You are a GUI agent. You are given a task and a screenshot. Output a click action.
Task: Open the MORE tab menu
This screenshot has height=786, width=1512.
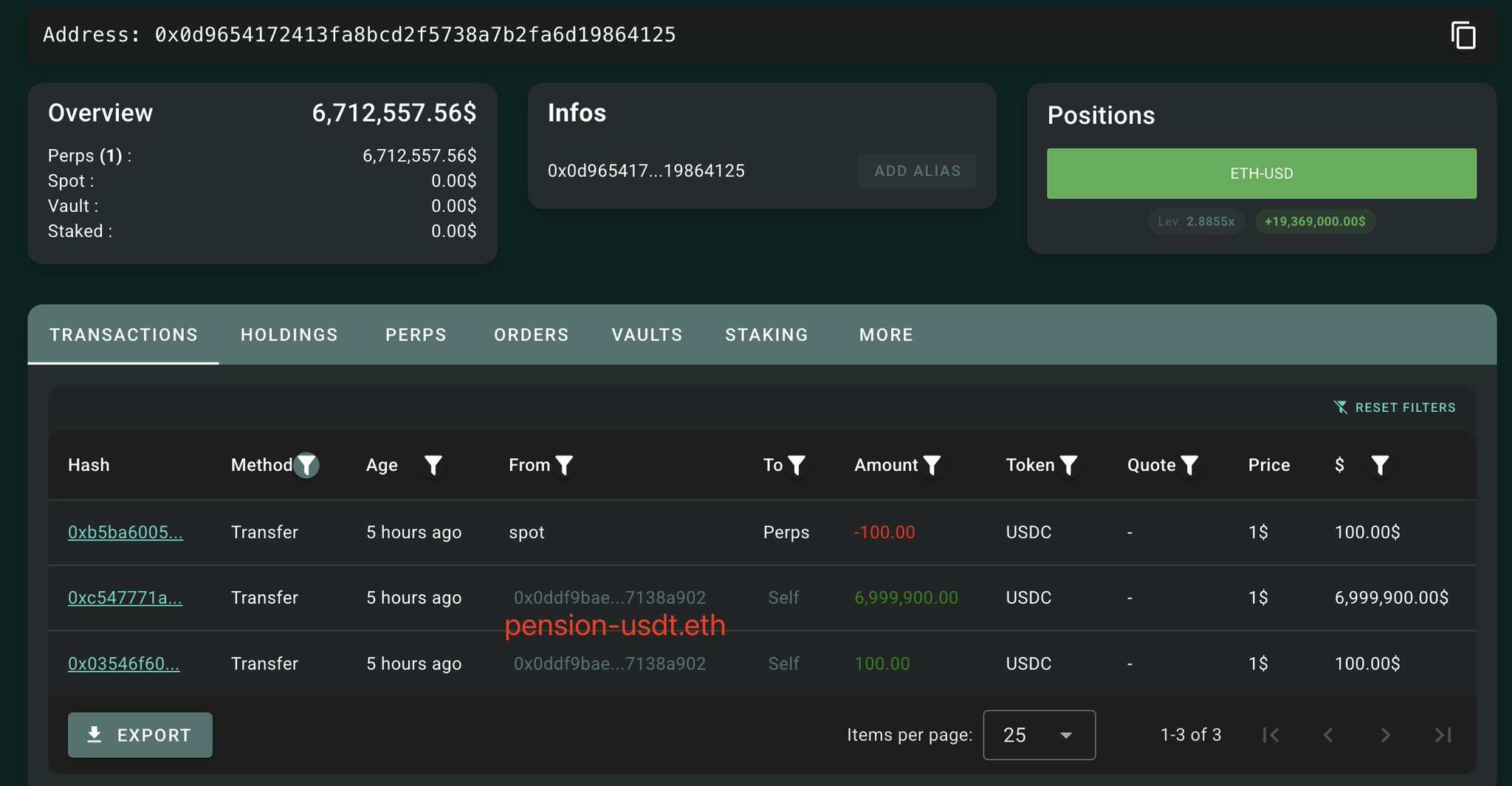coord(886,335)
